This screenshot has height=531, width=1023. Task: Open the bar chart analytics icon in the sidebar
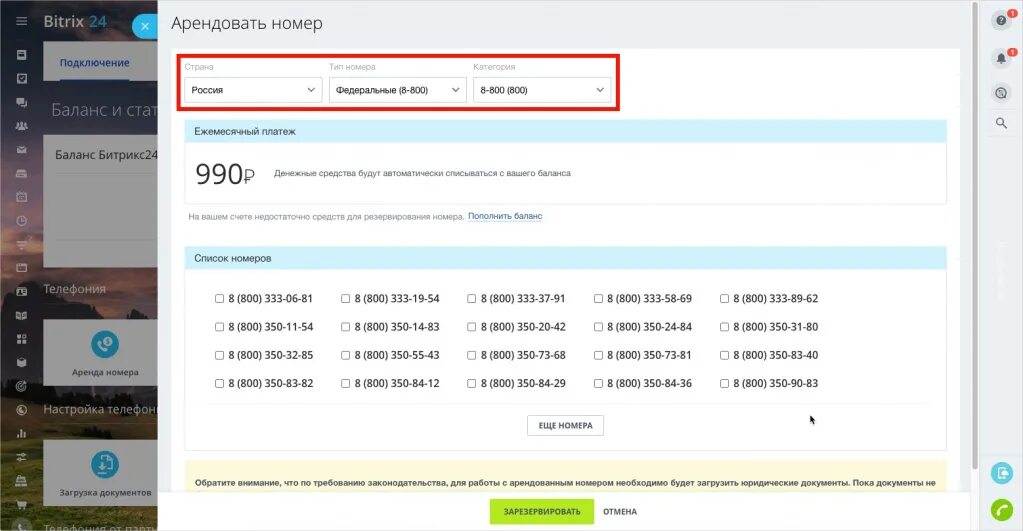click(x=22, y=433)
